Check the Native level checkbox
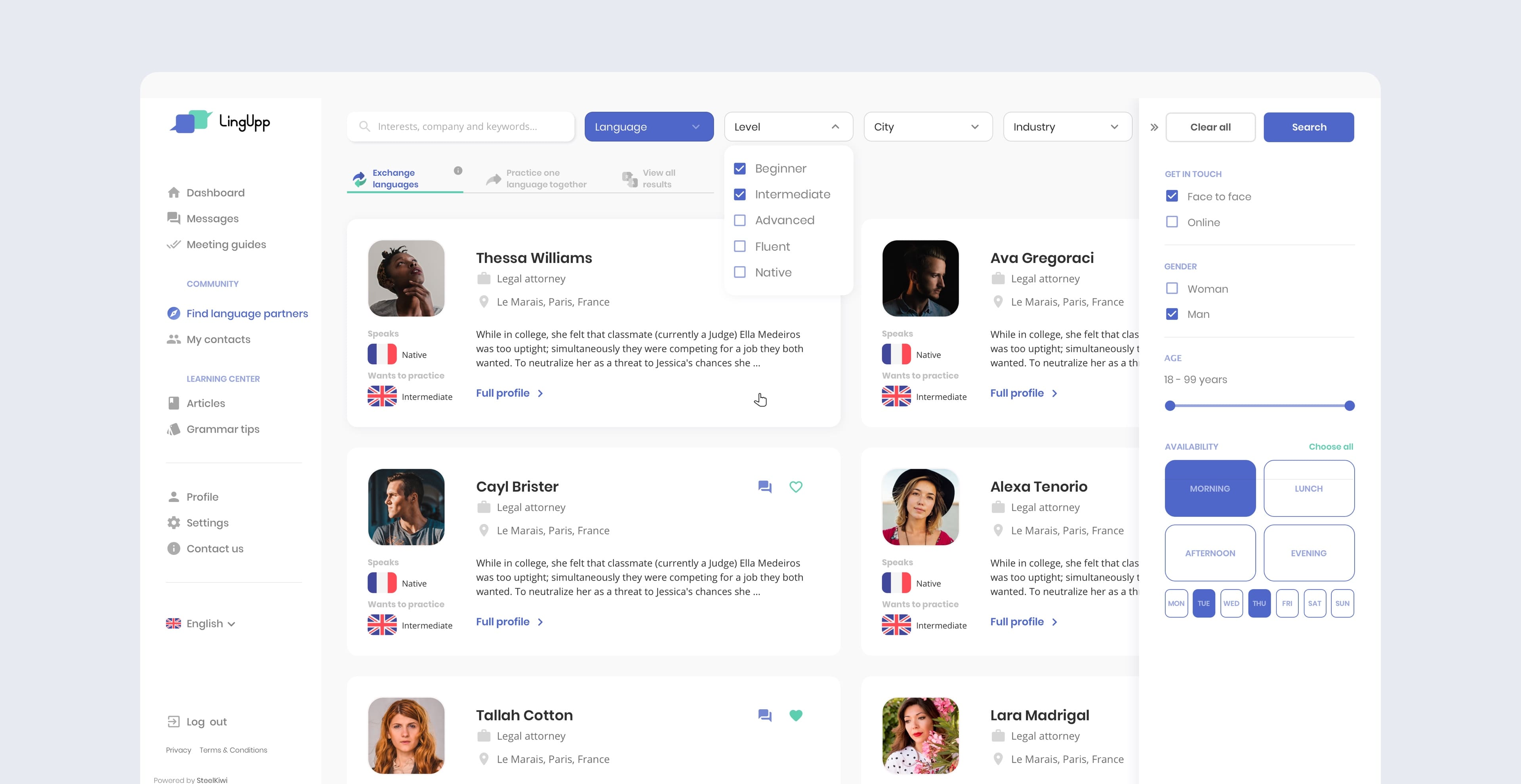The image size is (1521, 784). point(740,272)
